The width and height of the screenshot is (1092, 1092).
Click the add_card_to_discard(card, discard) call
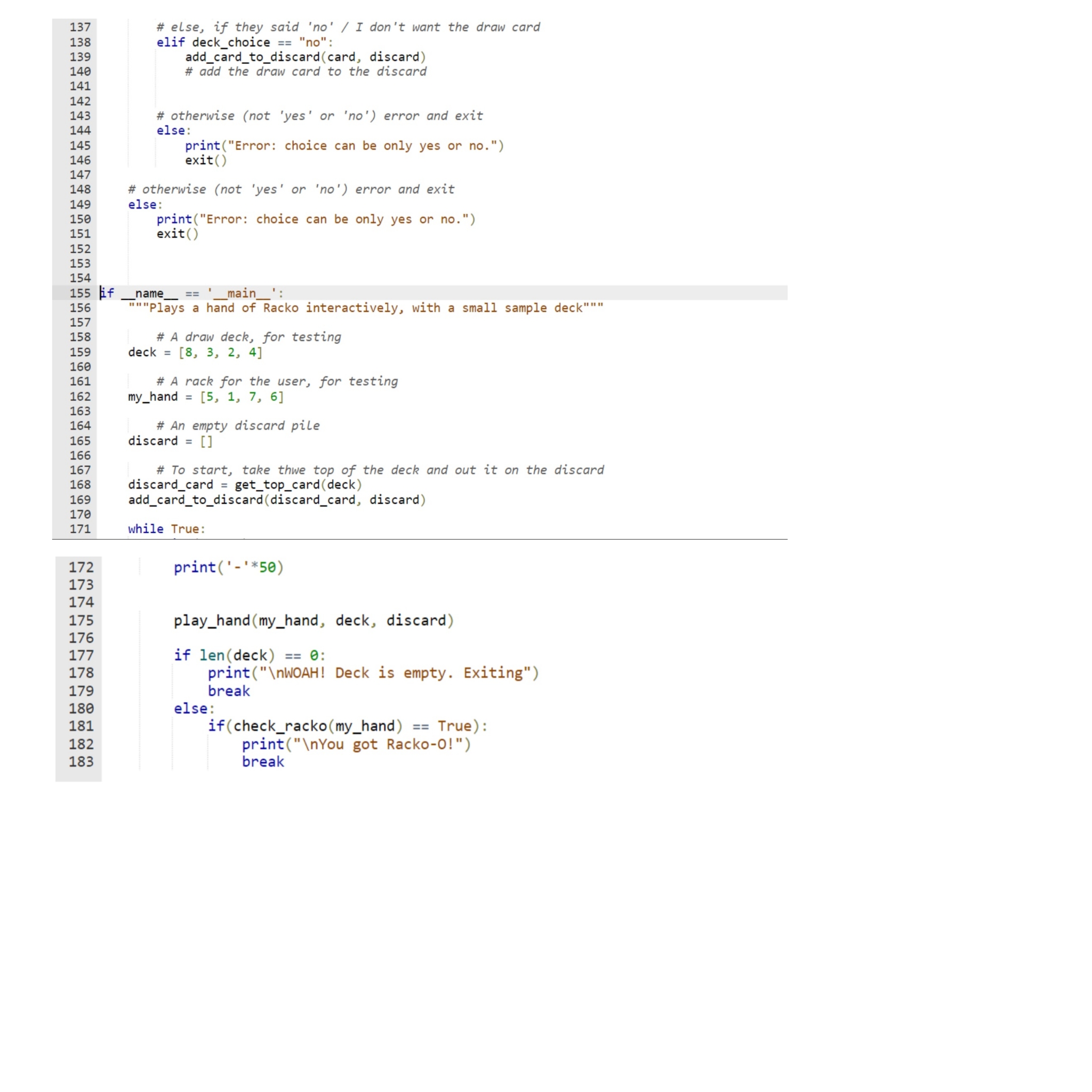[305, 57]
